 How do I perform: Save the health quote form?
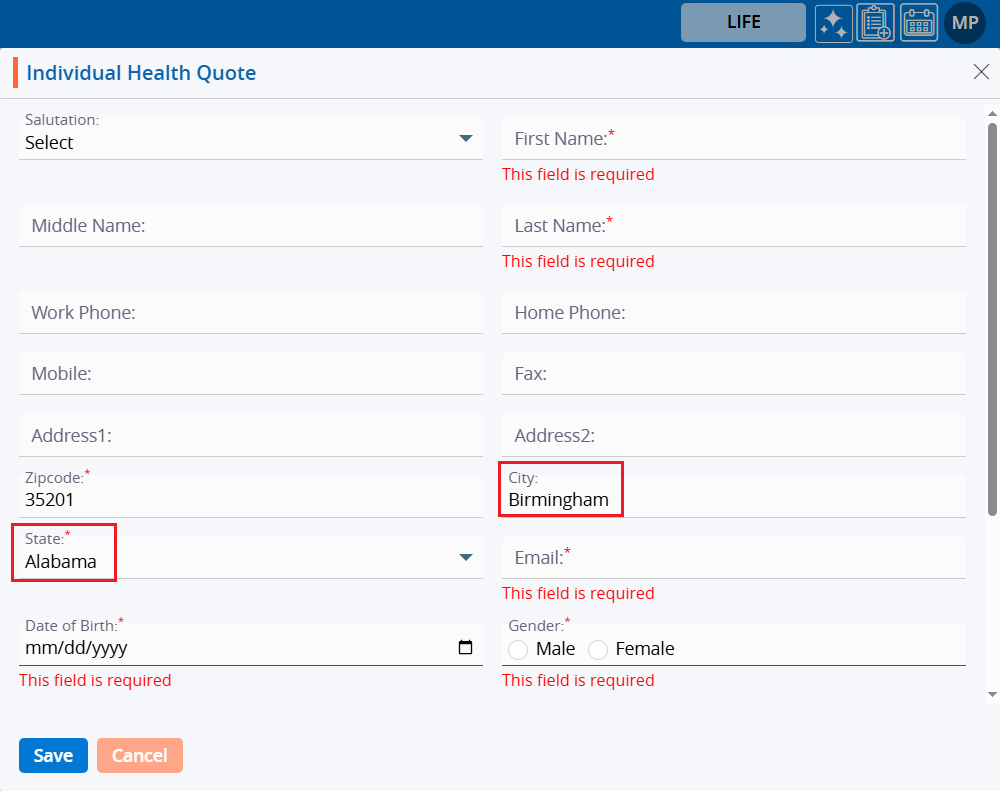(53, 756)
